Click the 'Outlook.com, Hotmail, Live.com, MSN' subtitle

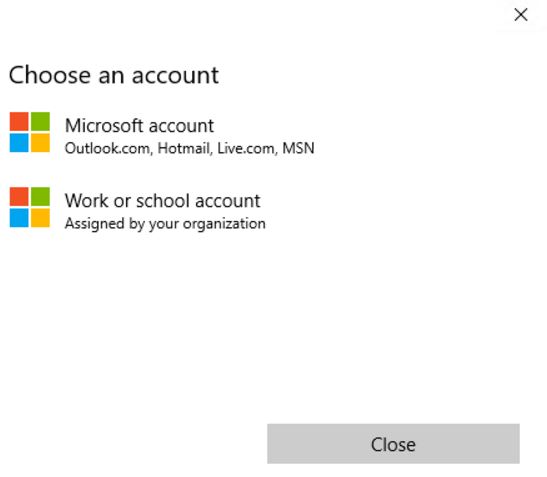[189, 148]
